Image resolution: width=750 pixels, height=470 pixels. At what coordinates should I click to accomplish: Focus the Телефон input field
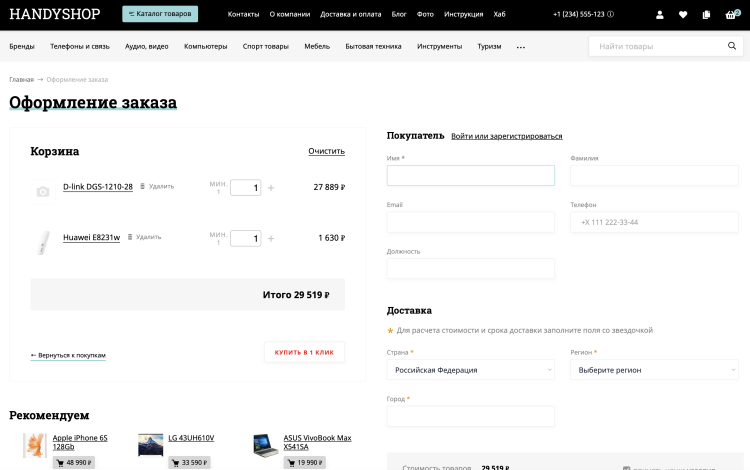(x=654, y=222)
